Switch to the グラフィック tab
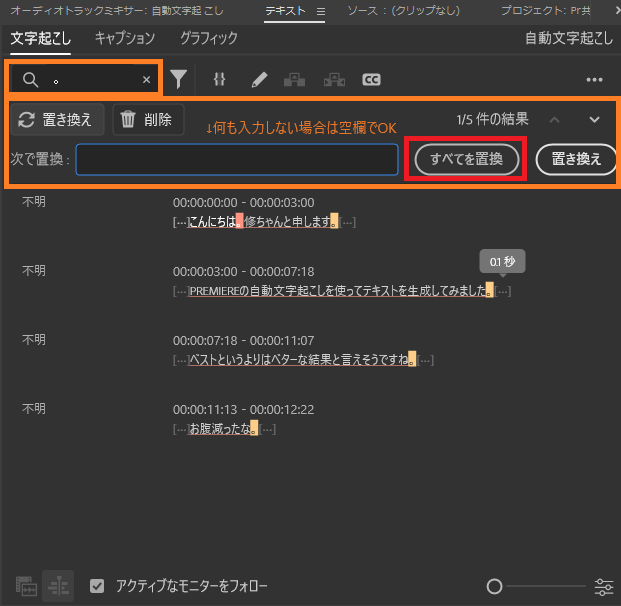The height and width of the screenshot is (606, 621). [209, 38]
